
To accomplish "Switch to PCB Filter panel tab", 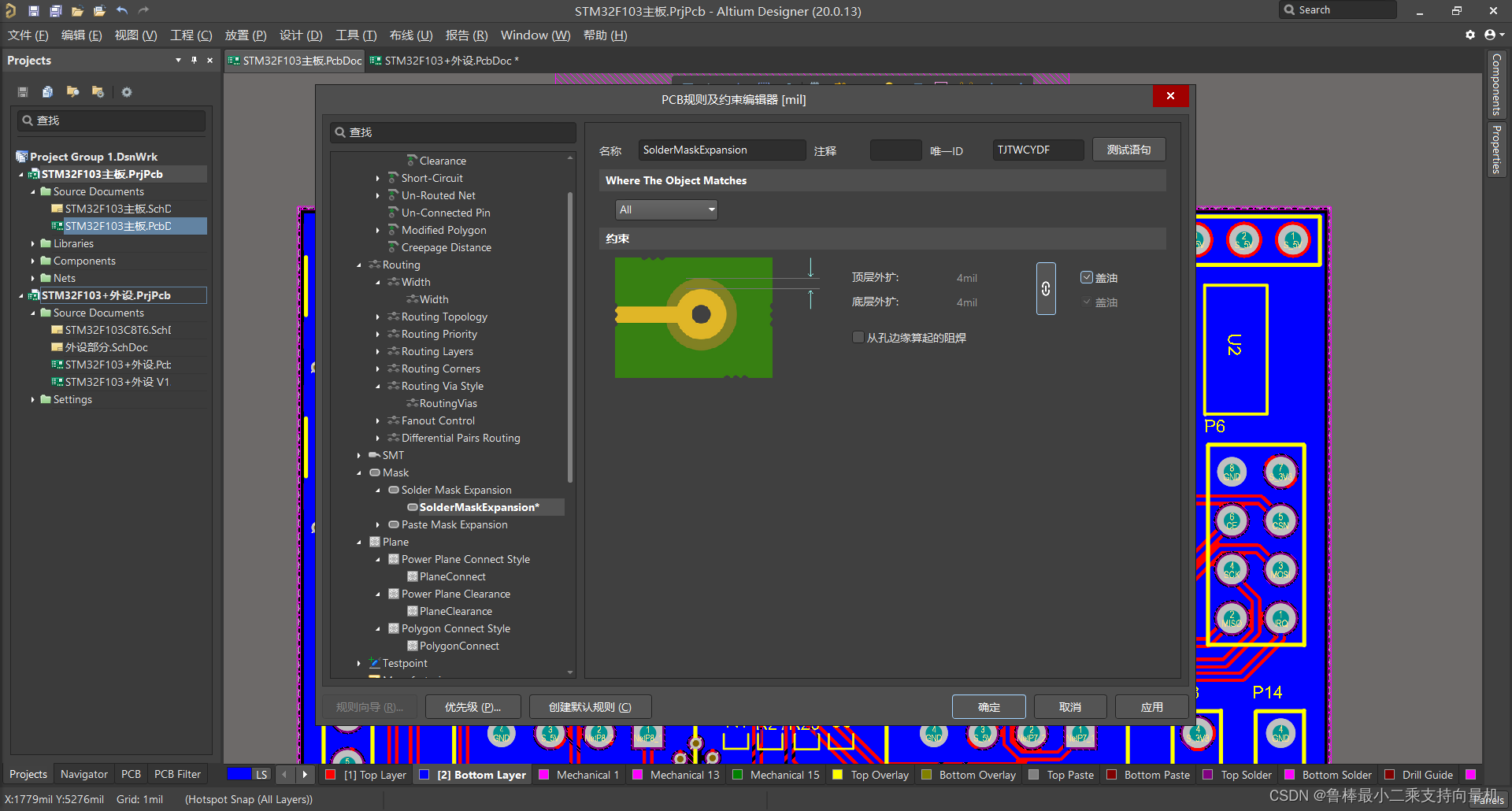I will click(x=177, y=774).
